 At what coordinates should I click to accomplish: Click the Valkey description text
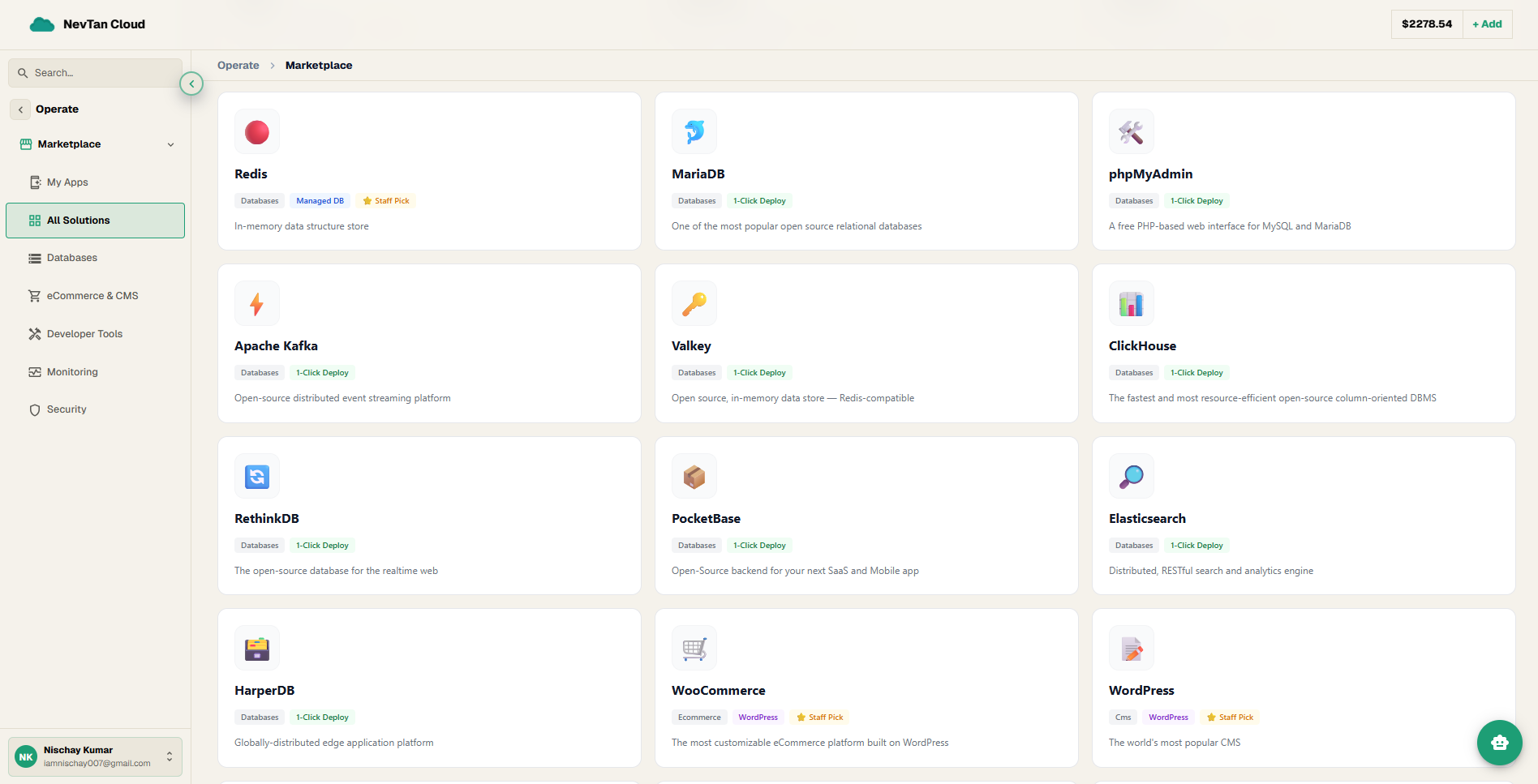point(793,398)
